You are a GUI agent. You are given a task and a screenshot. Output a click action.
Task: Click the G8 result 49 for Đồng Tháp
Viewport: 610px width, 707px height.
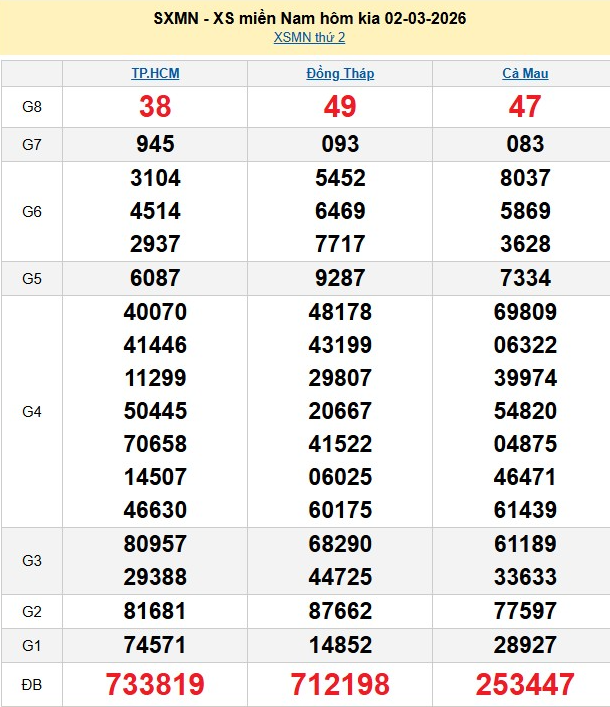coord(340,107)
